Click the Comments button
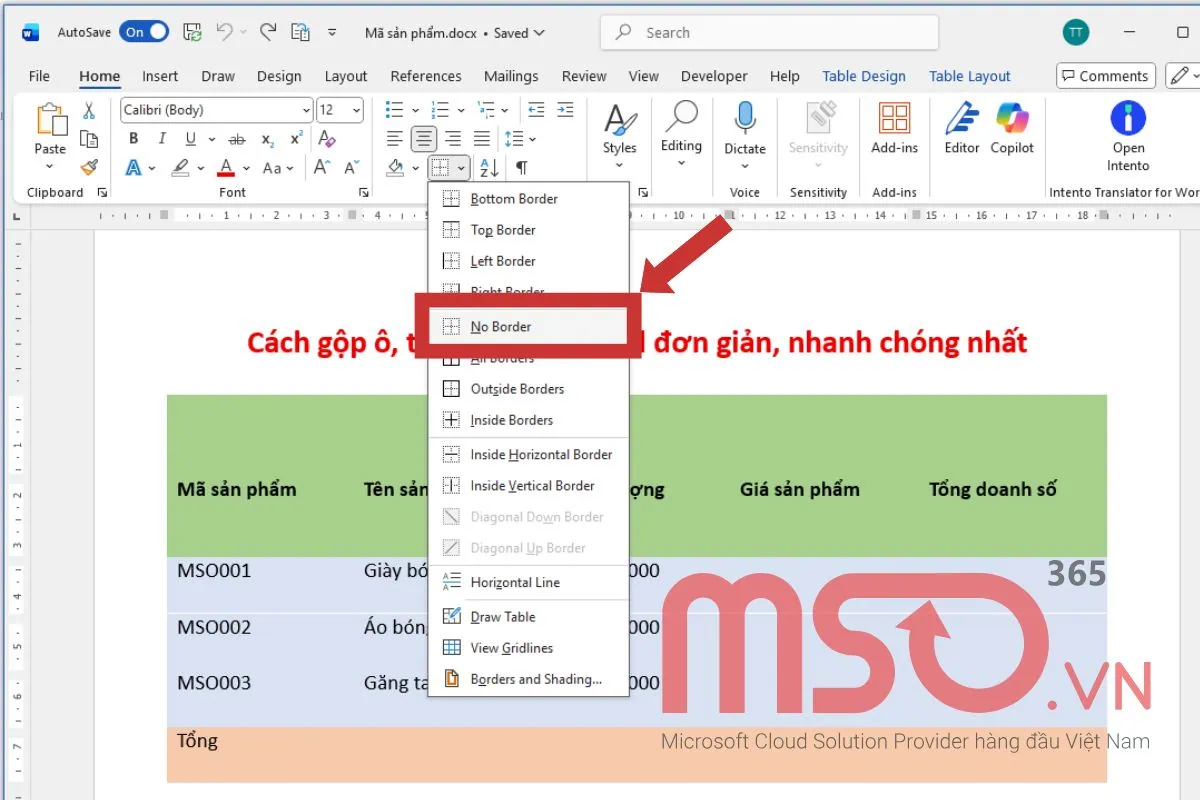 1105,76
